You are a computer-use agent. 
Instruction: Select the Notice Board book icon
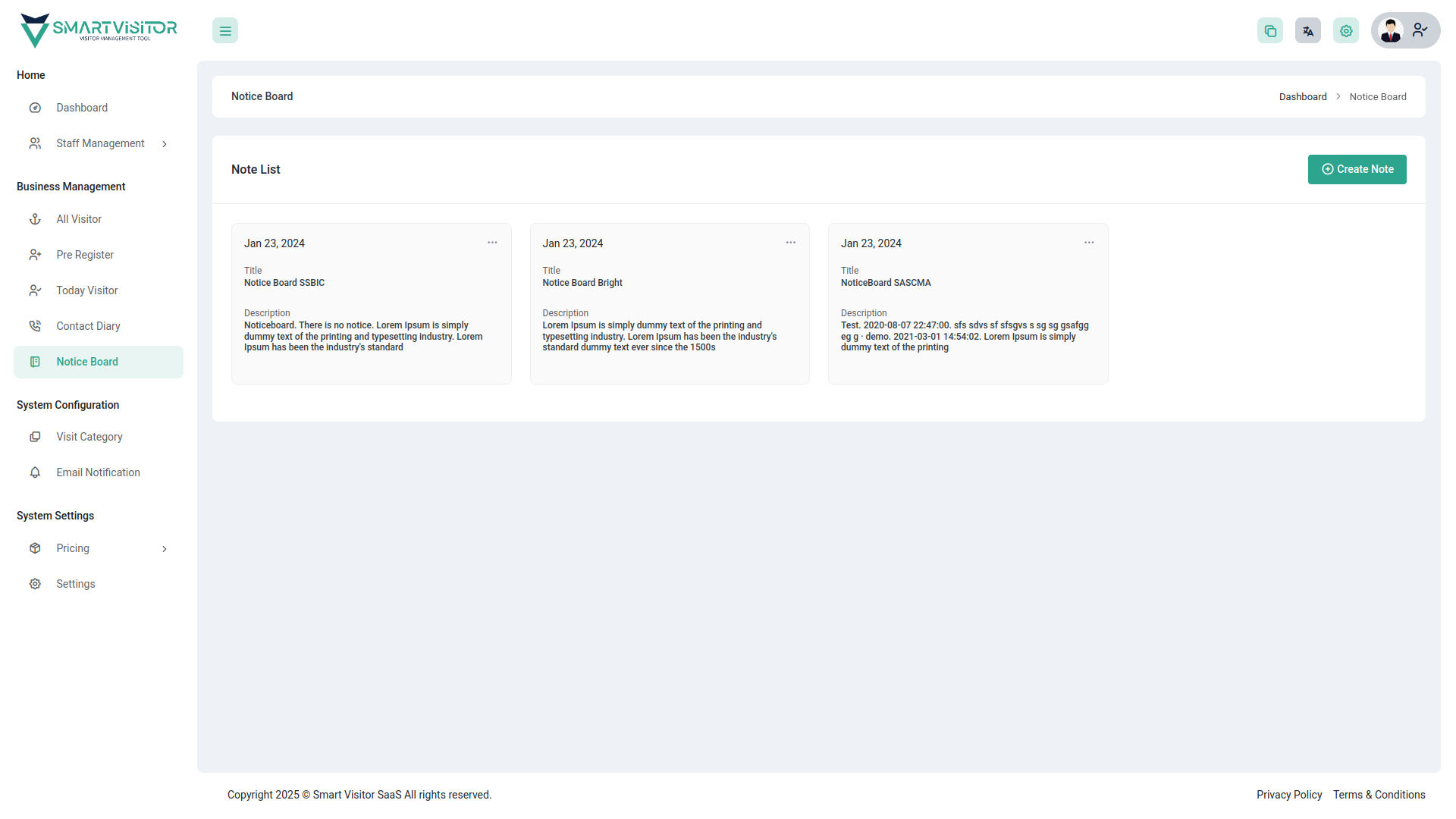click(x=35, y=362)
